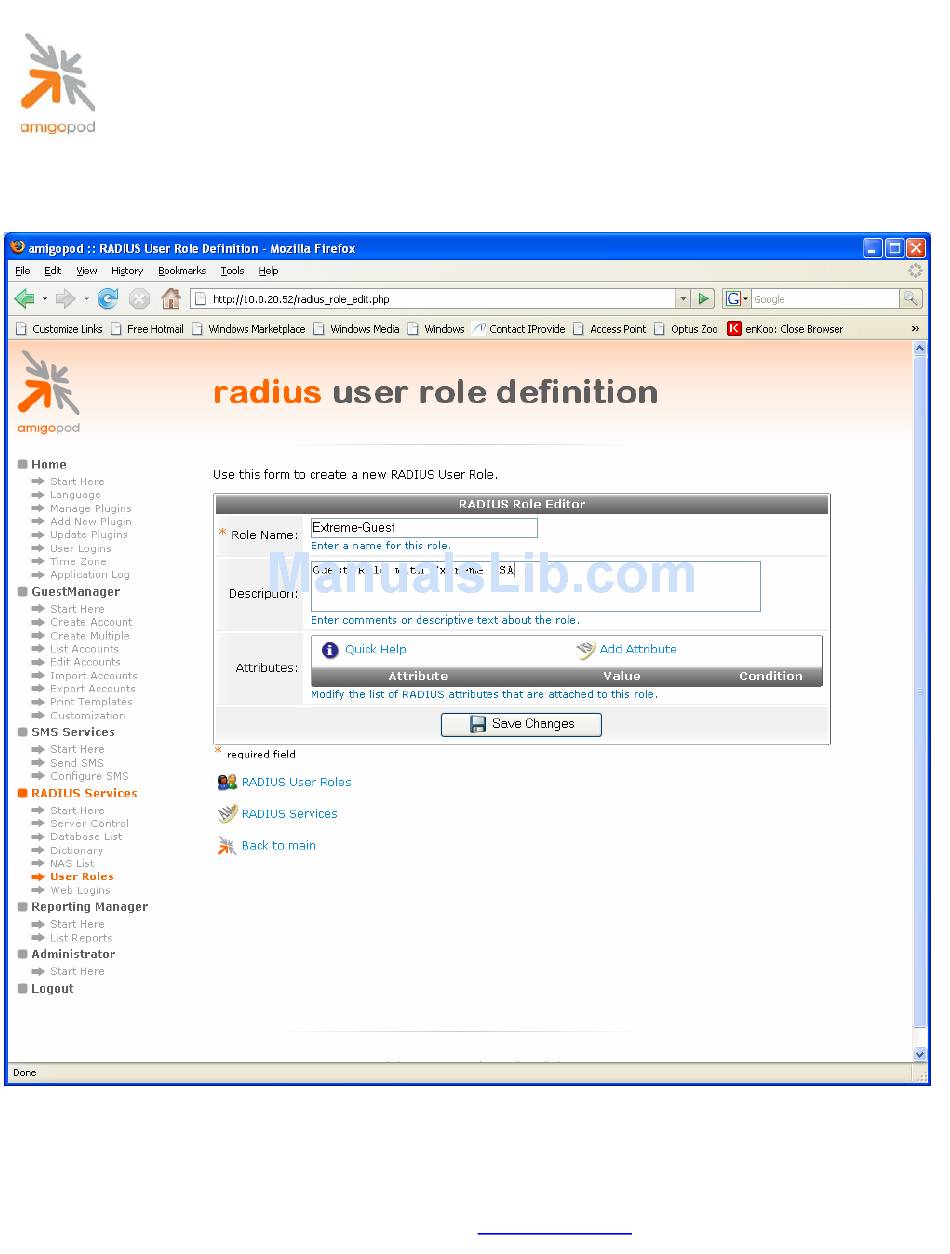Open NAS List in RADIUS Services sidebar

(72, 864)
